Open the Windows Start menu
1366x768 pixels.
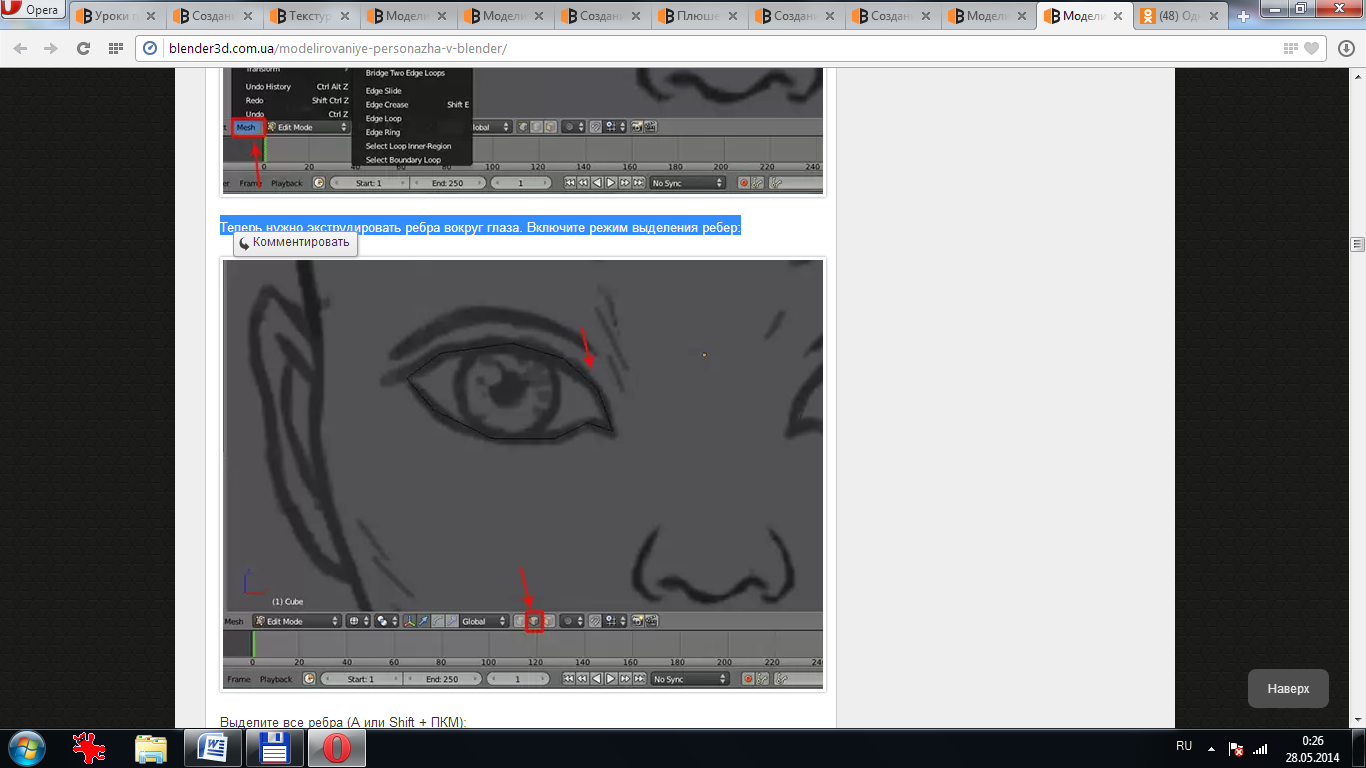coord(27,748)
